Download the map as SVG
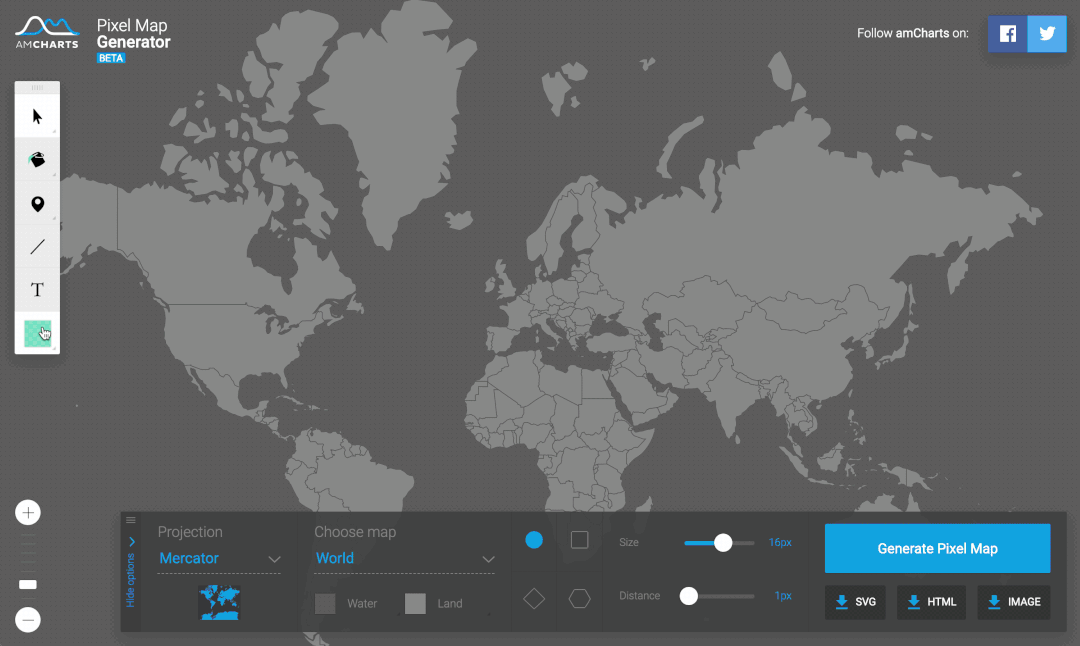1080x646 pixels. pos(855,602)
